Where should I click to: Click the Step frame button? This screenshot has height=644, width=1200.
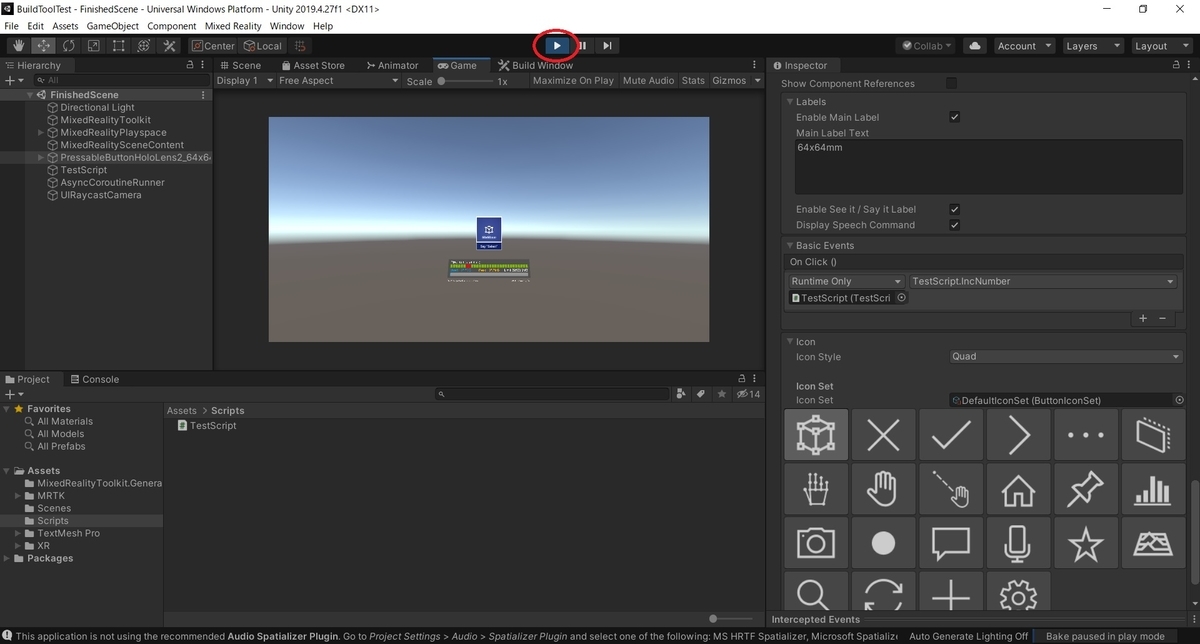pyautogui.click(x=607, y=45)
